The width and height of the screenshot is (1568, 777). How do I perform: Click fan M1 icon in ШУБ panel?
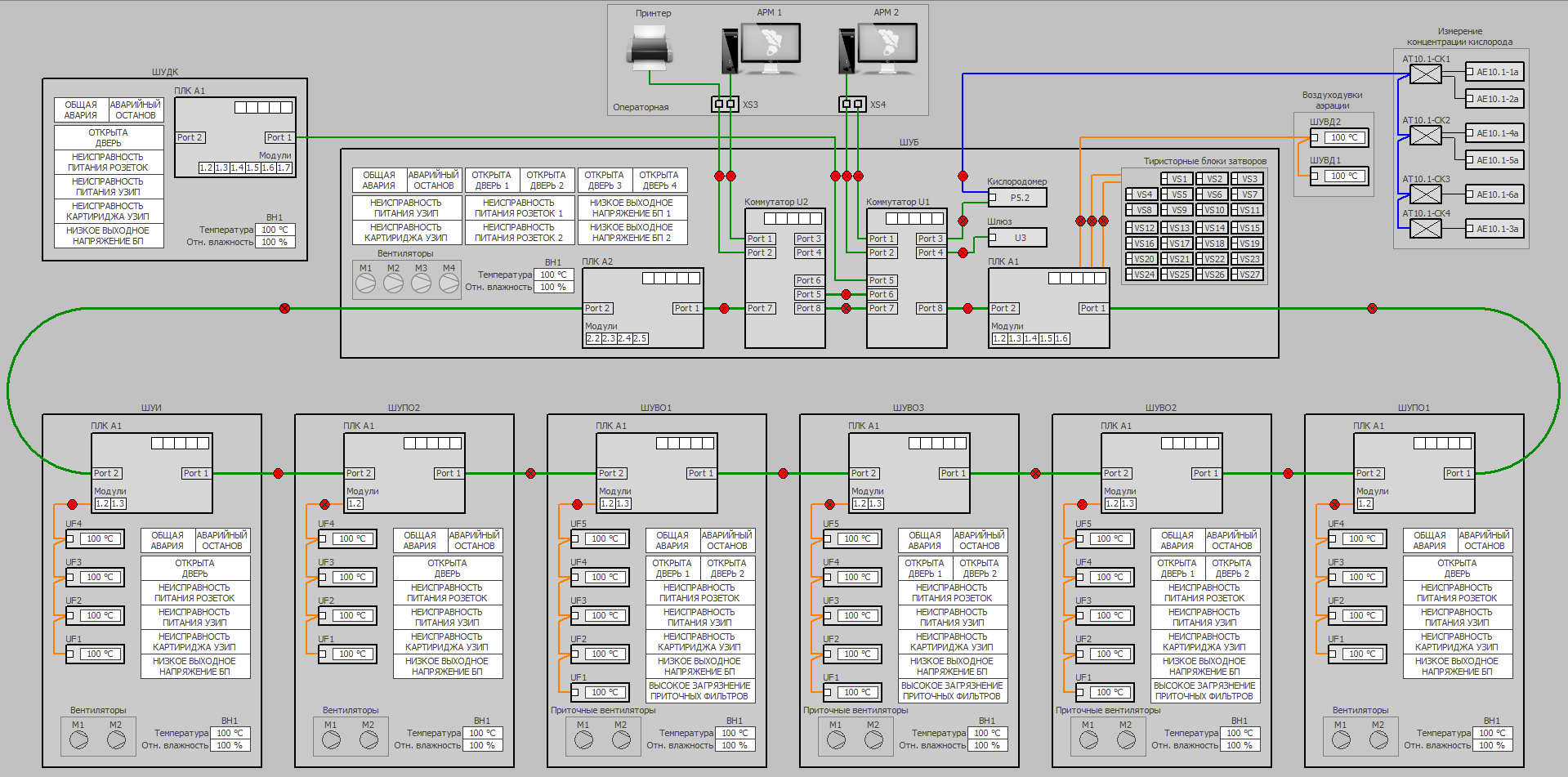[x=366, y=284]
